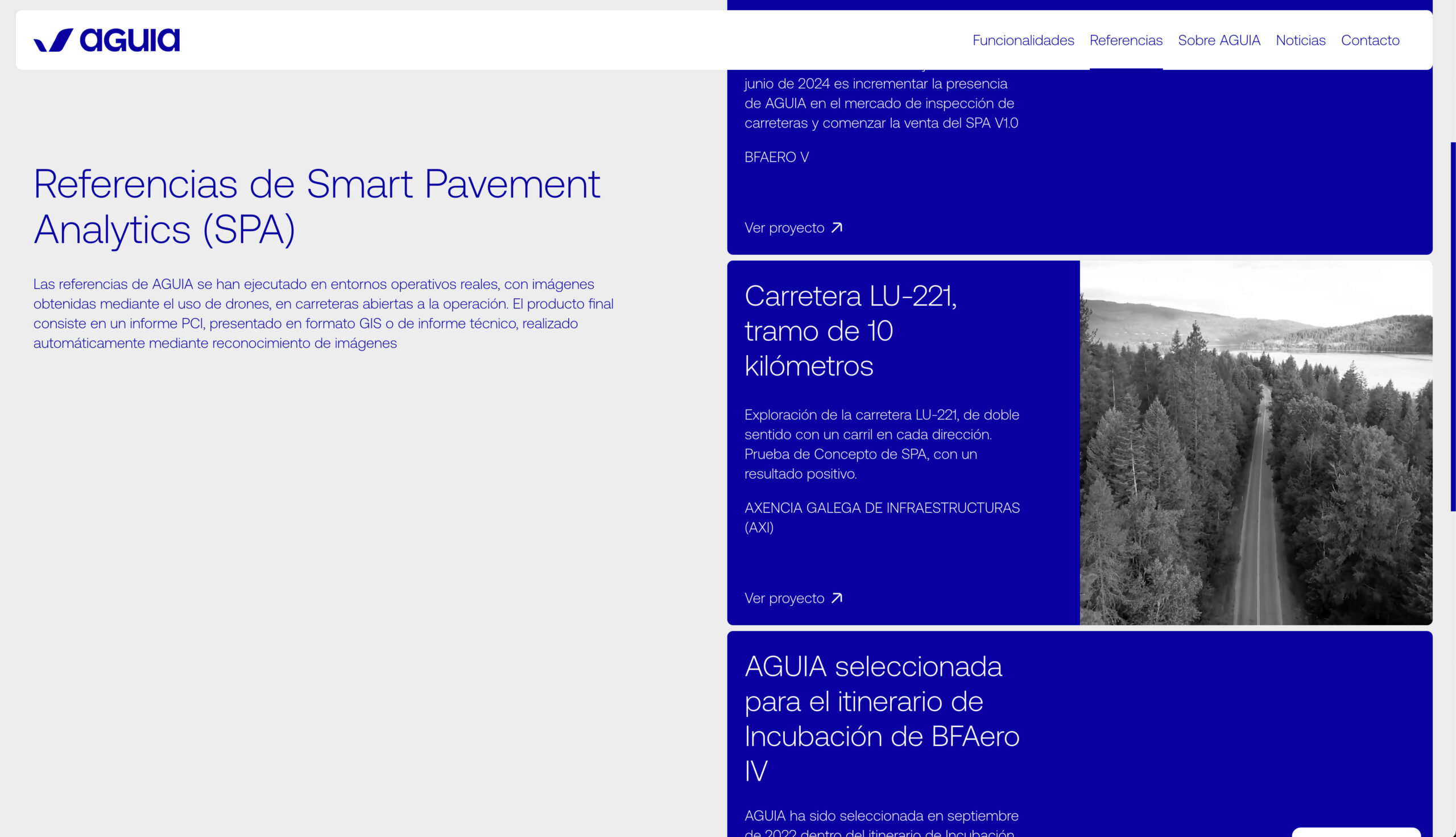
Task: Navigate to Contacto
Action: (x=1370, y=40)
